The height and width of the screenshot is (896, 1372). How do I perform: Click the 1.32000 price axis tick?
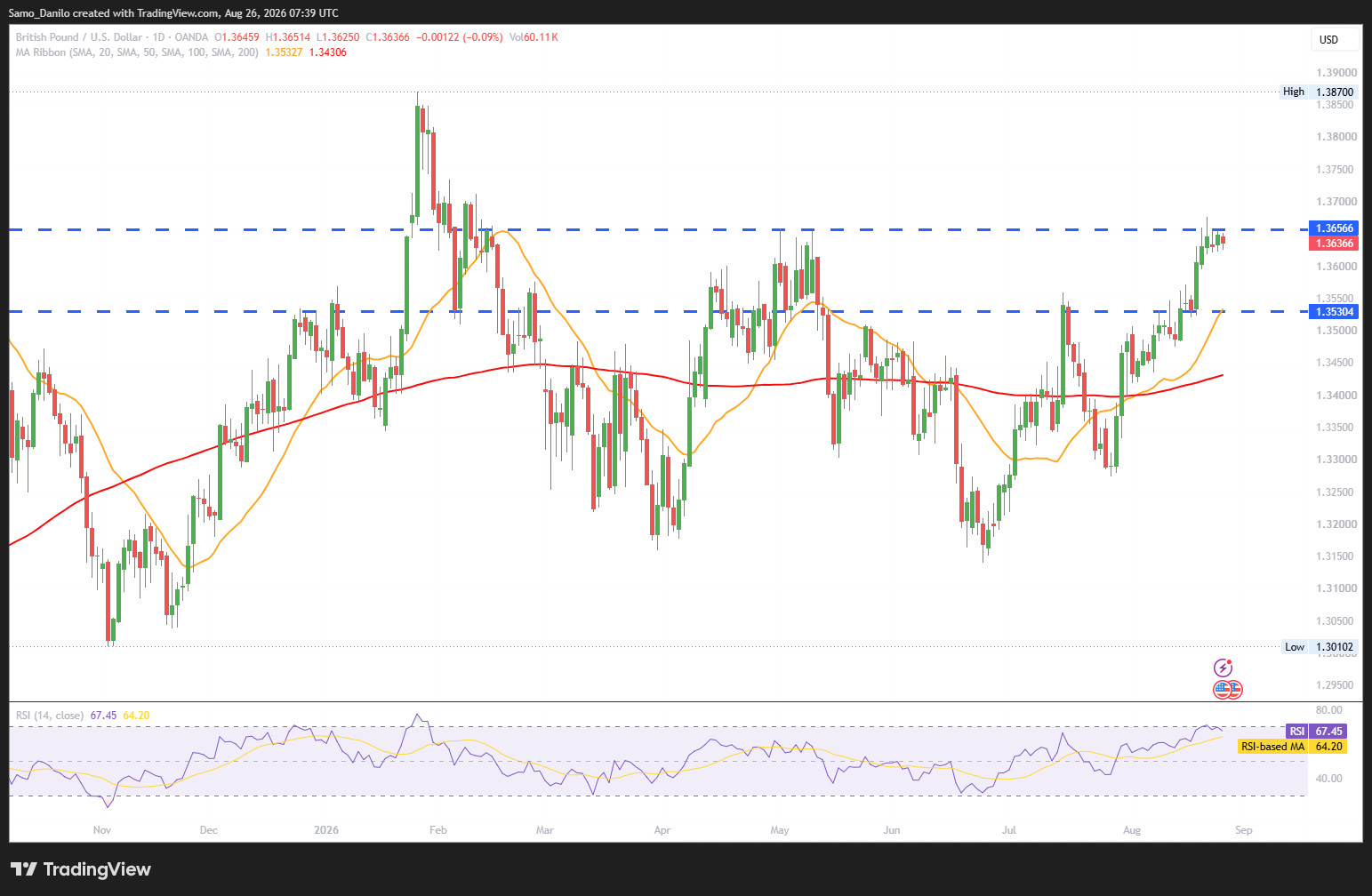1336,524
